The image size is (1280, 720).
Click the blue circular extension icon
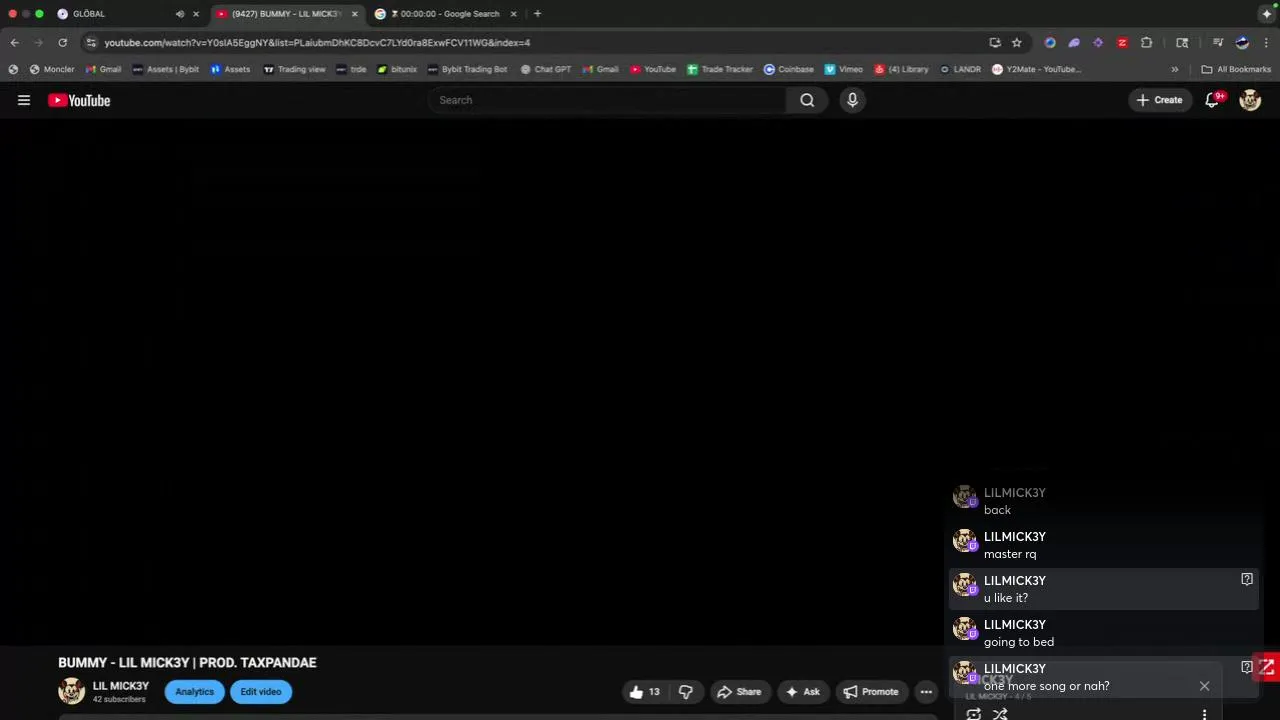[x=1050, y=43]
